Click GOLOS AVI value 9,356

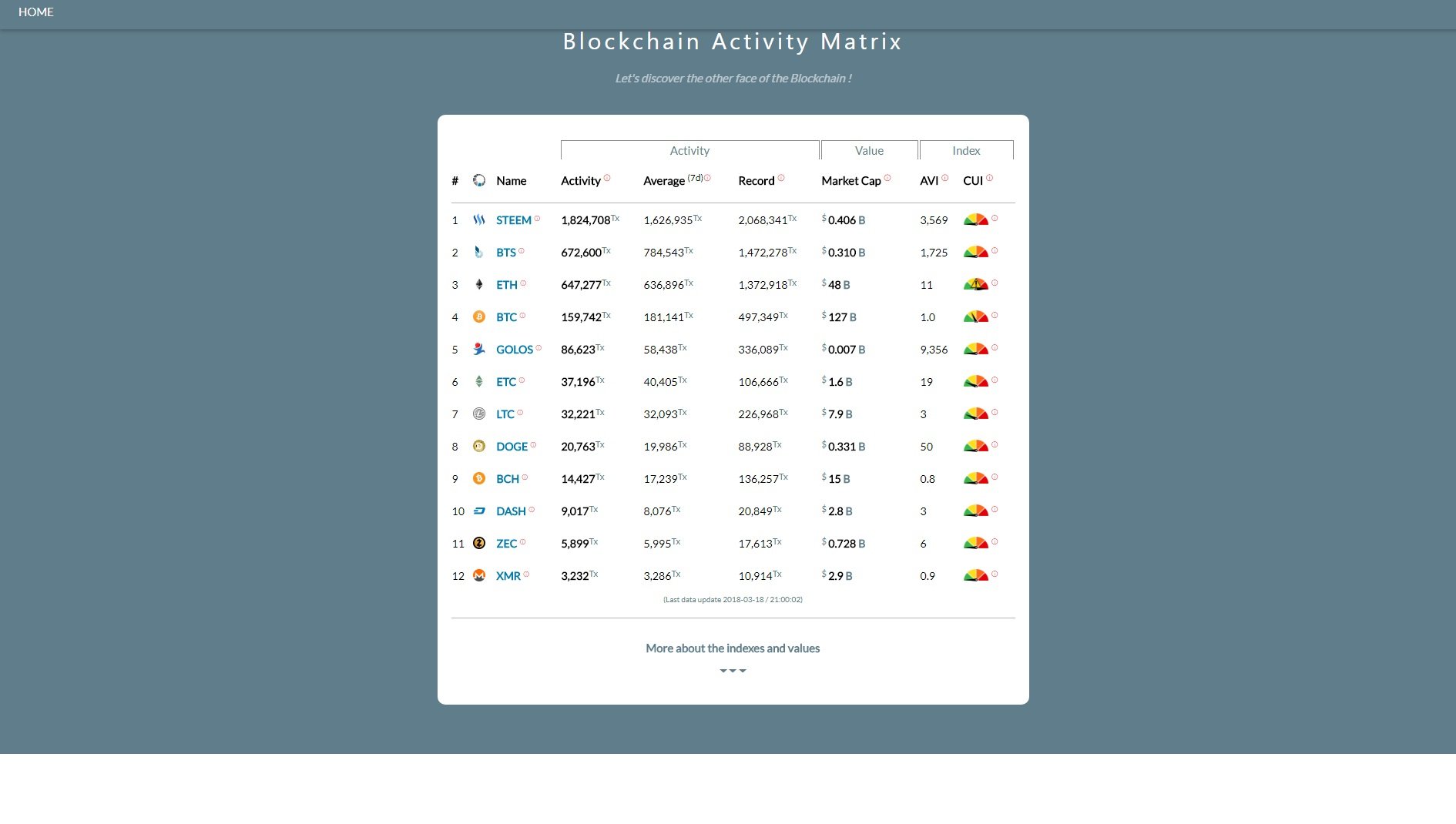(934, 350)
